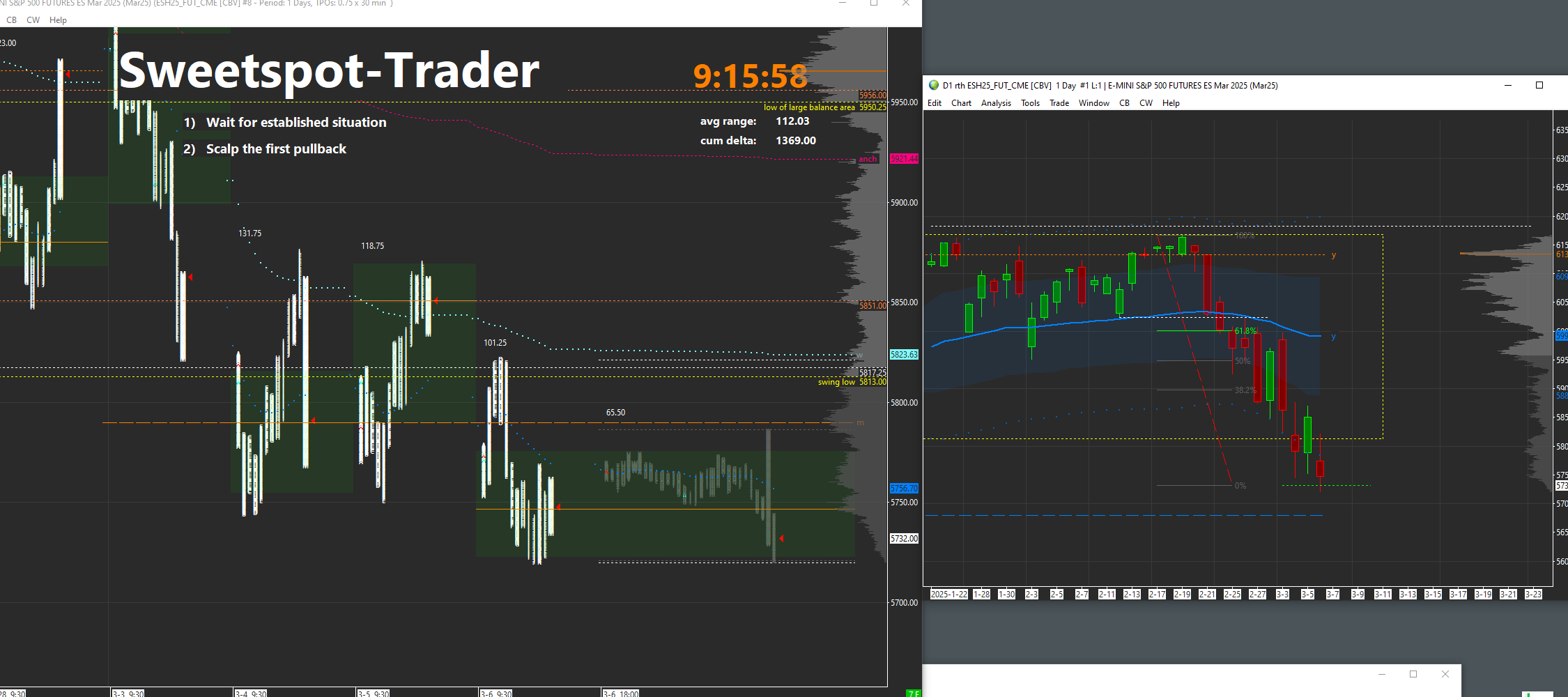The width and height of the screenshot is (1568, 697).
Task: Click the pink 5921.44 price label
Action: coord(904,159)
